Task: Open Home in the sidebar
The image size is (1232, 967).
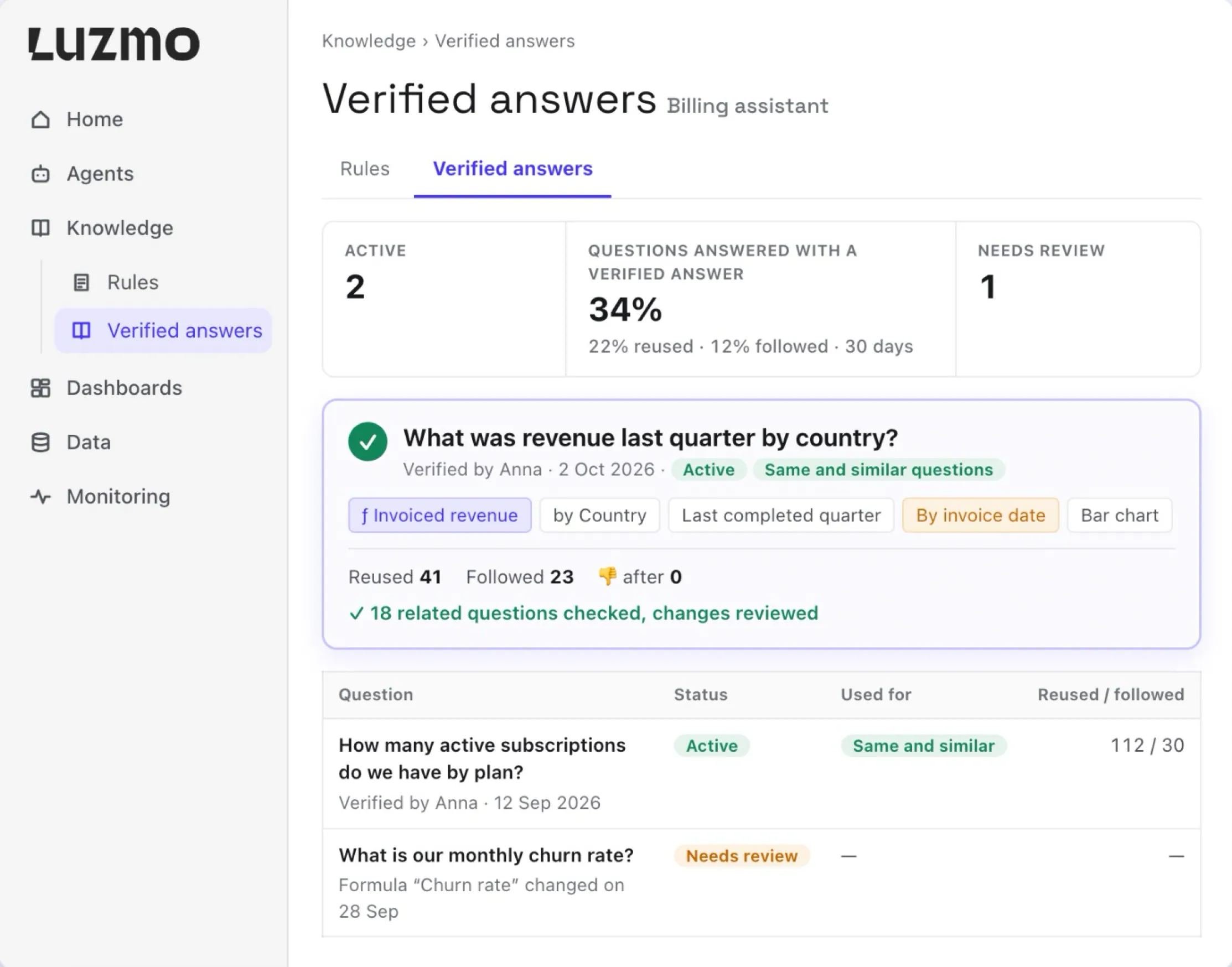Action: [x=95, y=119]
